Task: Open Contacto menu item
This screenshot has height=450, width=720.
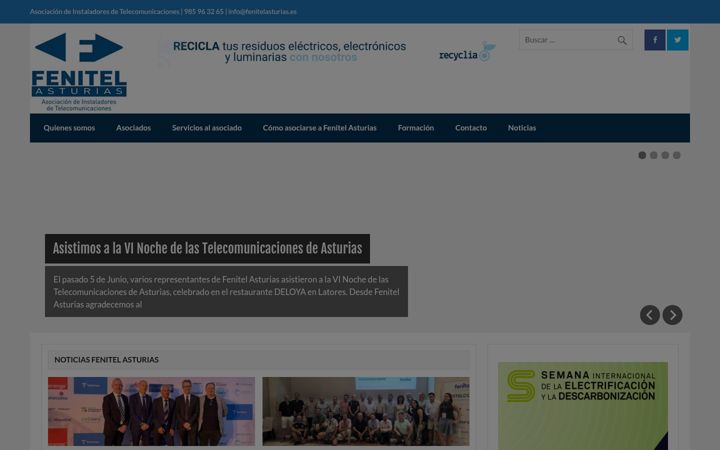Action: (x=471, y=128)
